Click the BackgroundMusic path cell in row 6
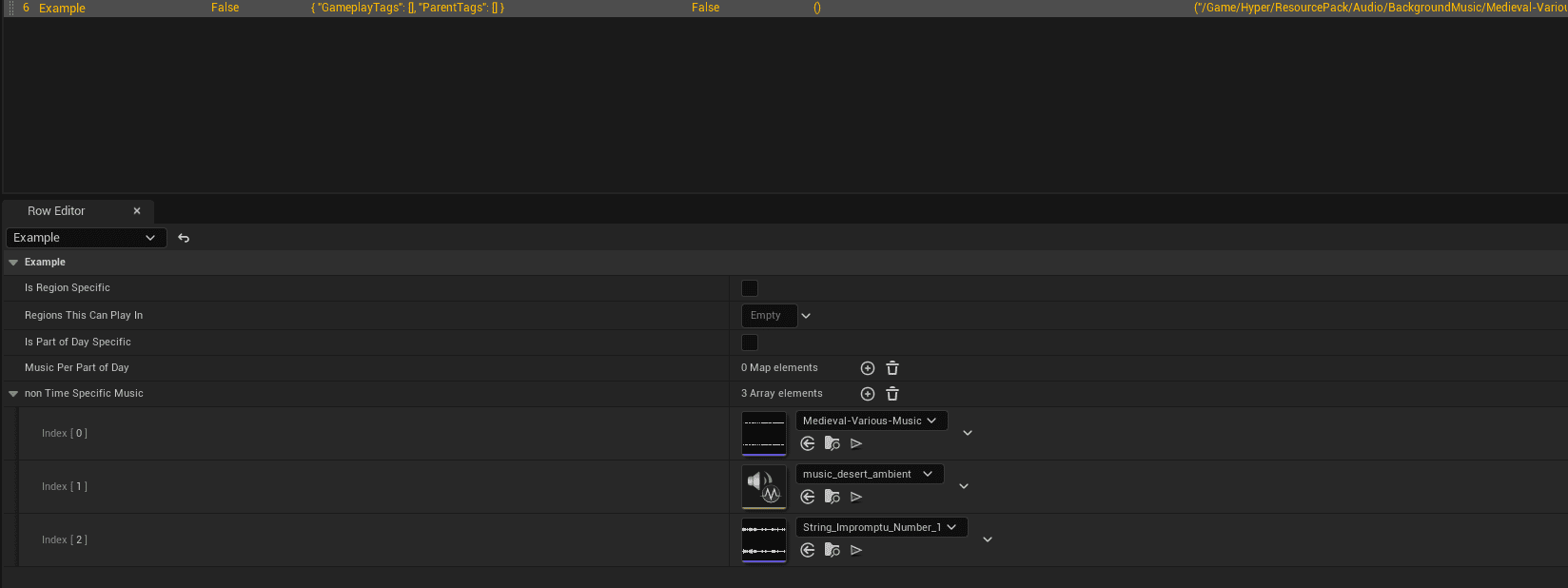The image size is (1568, 588). click(1381, 8)
